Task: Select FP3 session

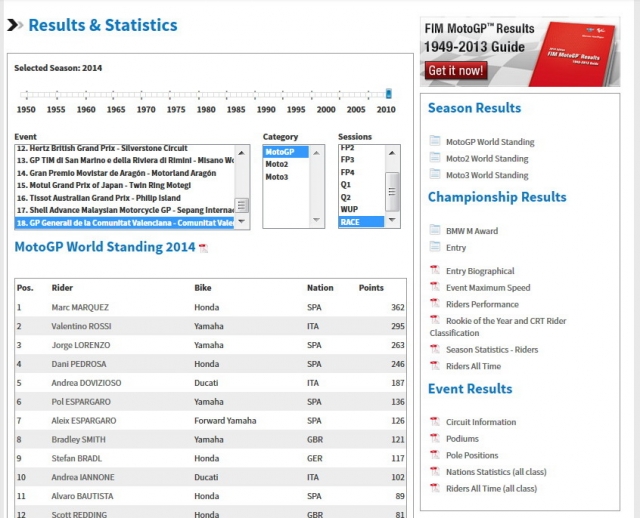Action: click(361, 160)
